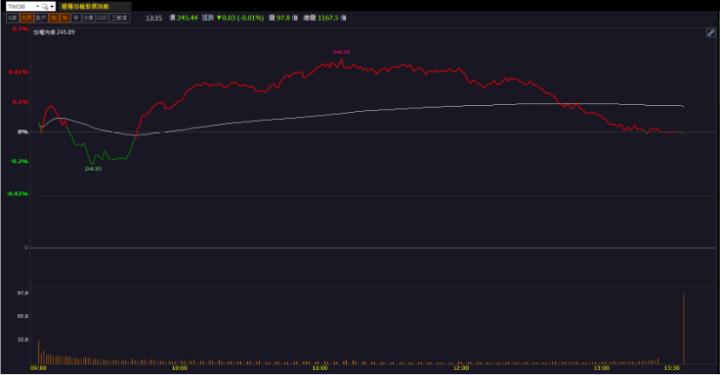Toggle the second highlighted orange toolbar button
This screenshot has height=375, width=720.
pyautogui.click(x=54, y=18)
